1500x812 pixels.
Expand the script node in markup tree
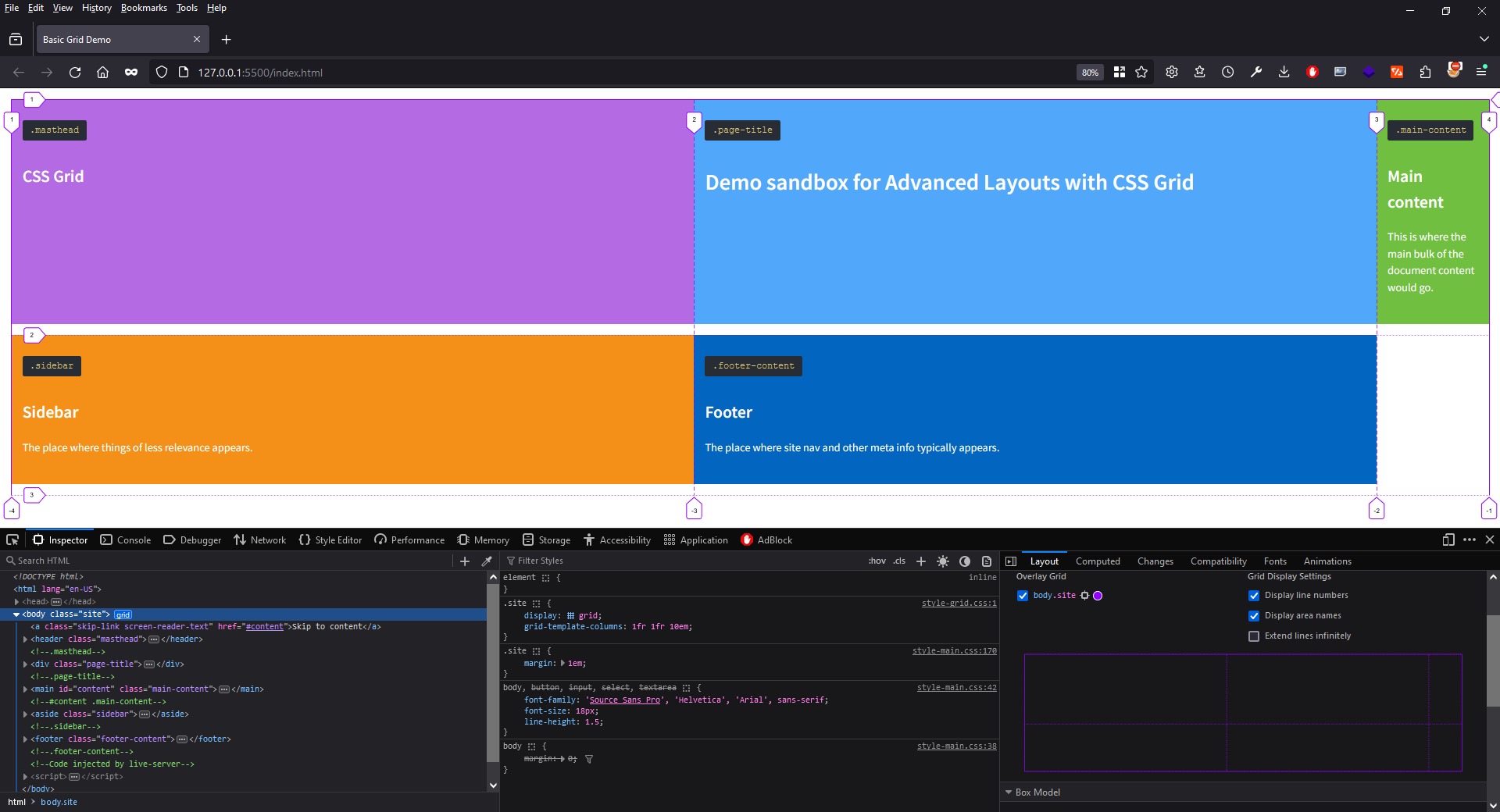coord(25,777)
